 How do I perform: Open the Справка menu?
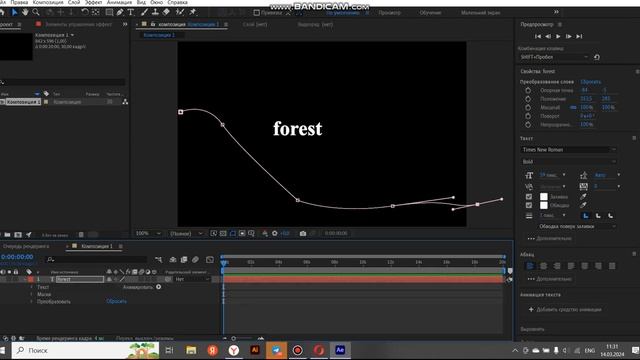pos(177,2)
